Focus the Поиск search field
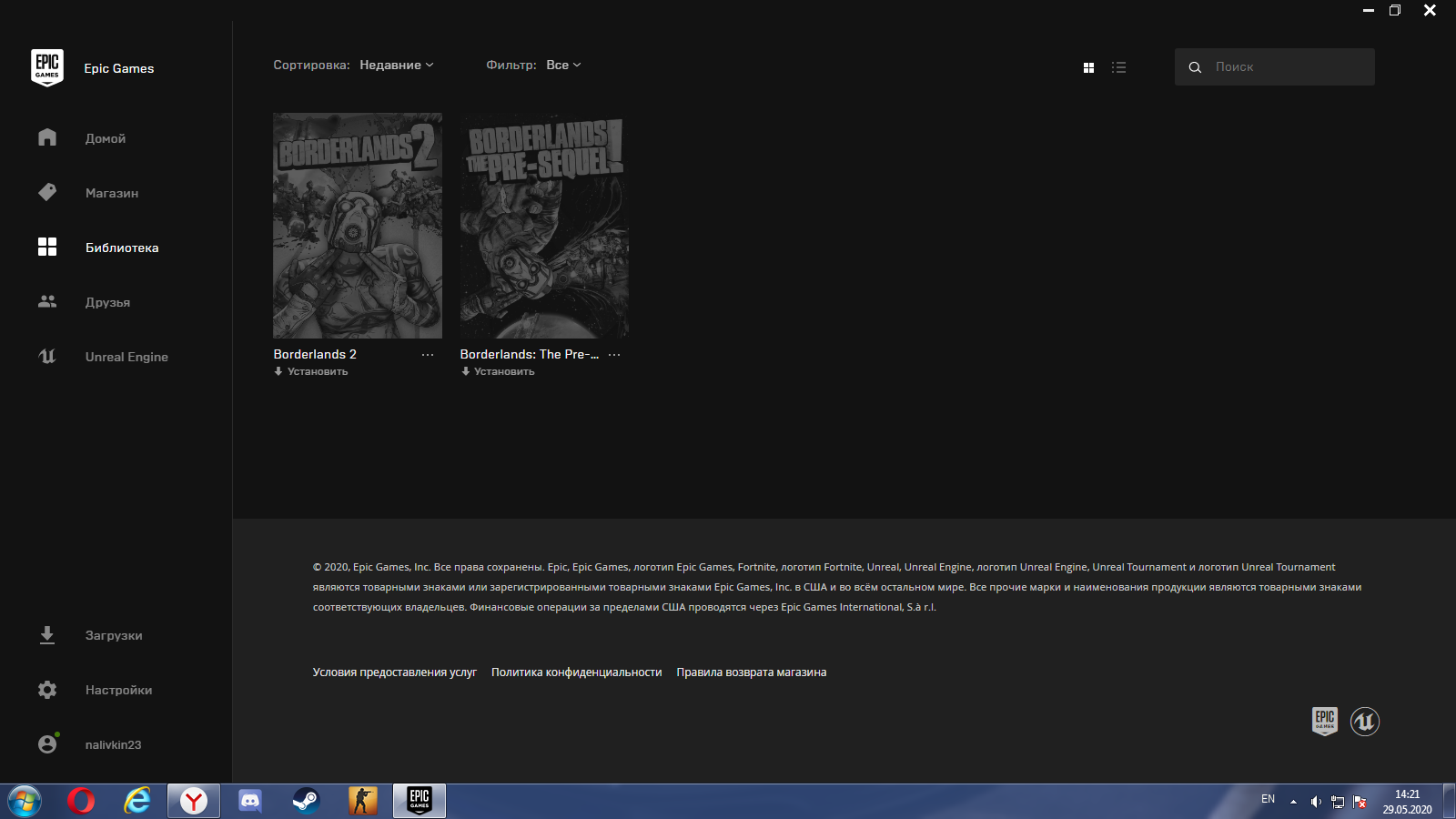This screenshot has height=819, width=1456. click(x=1275, y=67)
